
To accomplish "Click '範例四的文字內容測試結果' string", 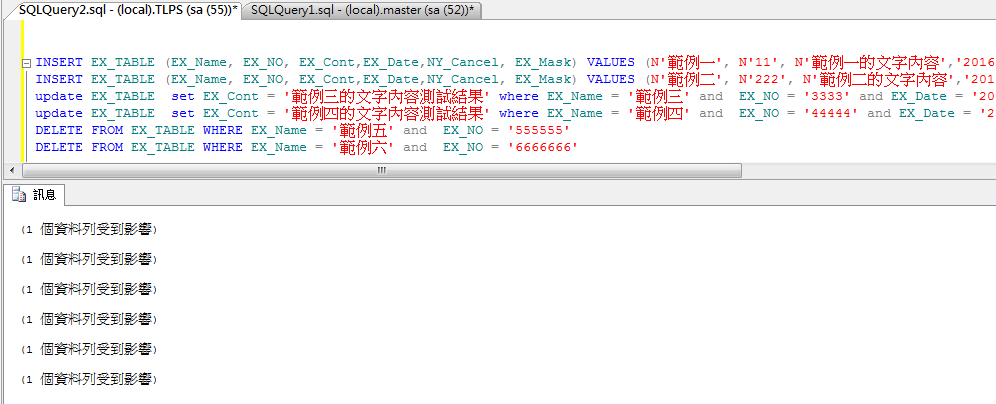I will 387,114.
